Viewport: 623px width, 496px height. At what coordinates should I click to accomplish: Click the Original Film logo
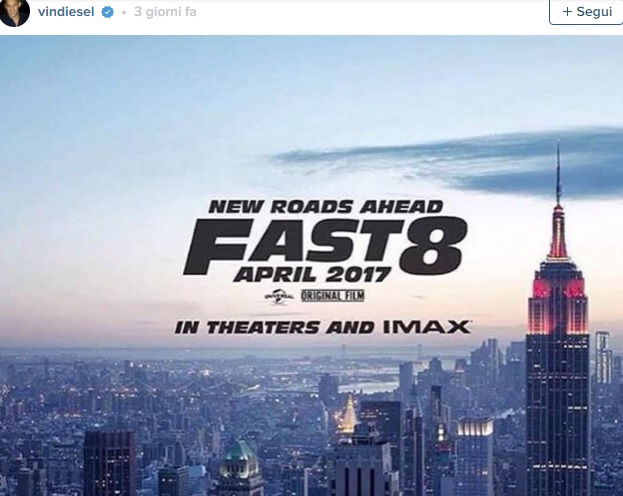(333, 296)
